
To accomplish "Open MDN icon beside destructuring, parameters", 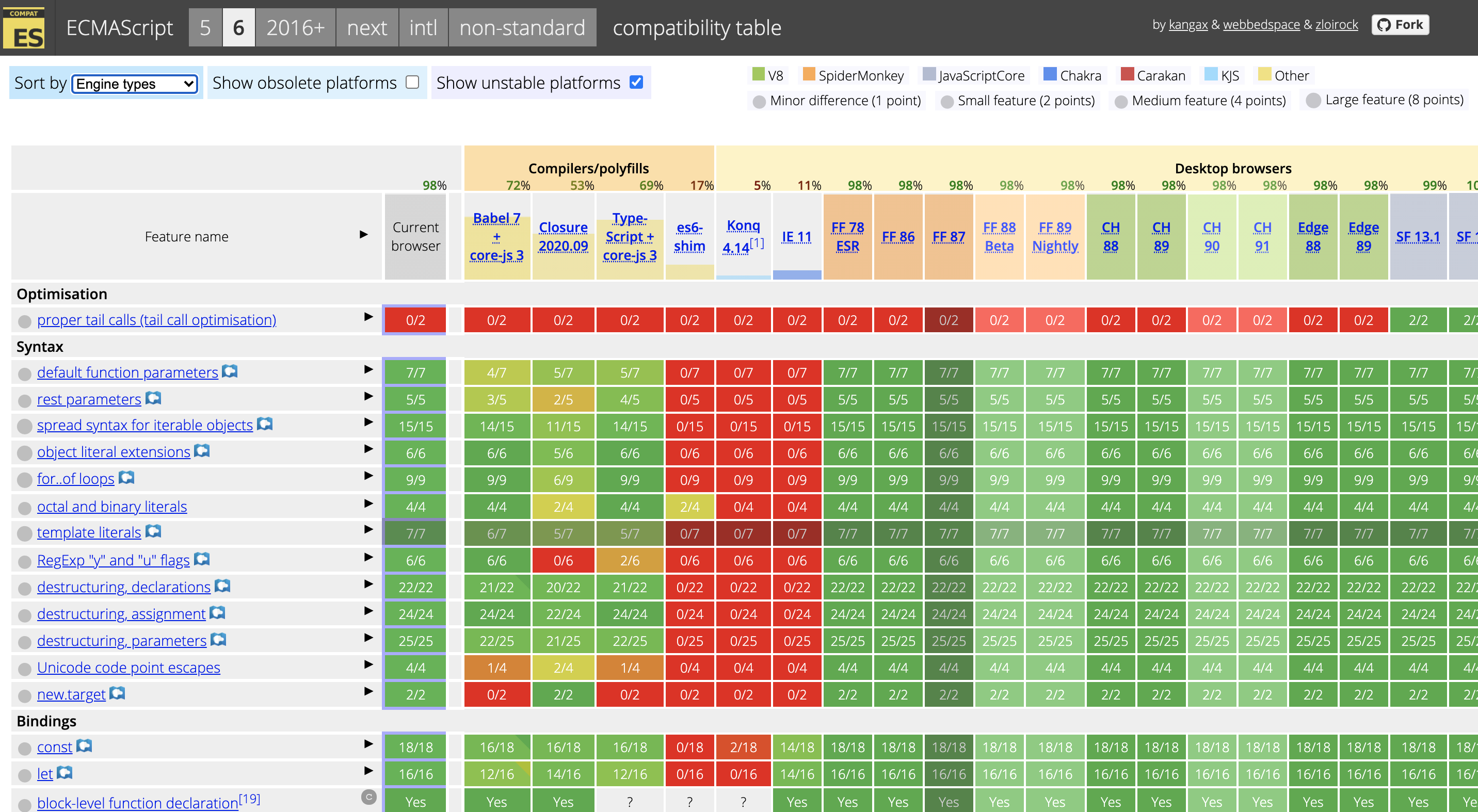I will [x=219, y=639].
